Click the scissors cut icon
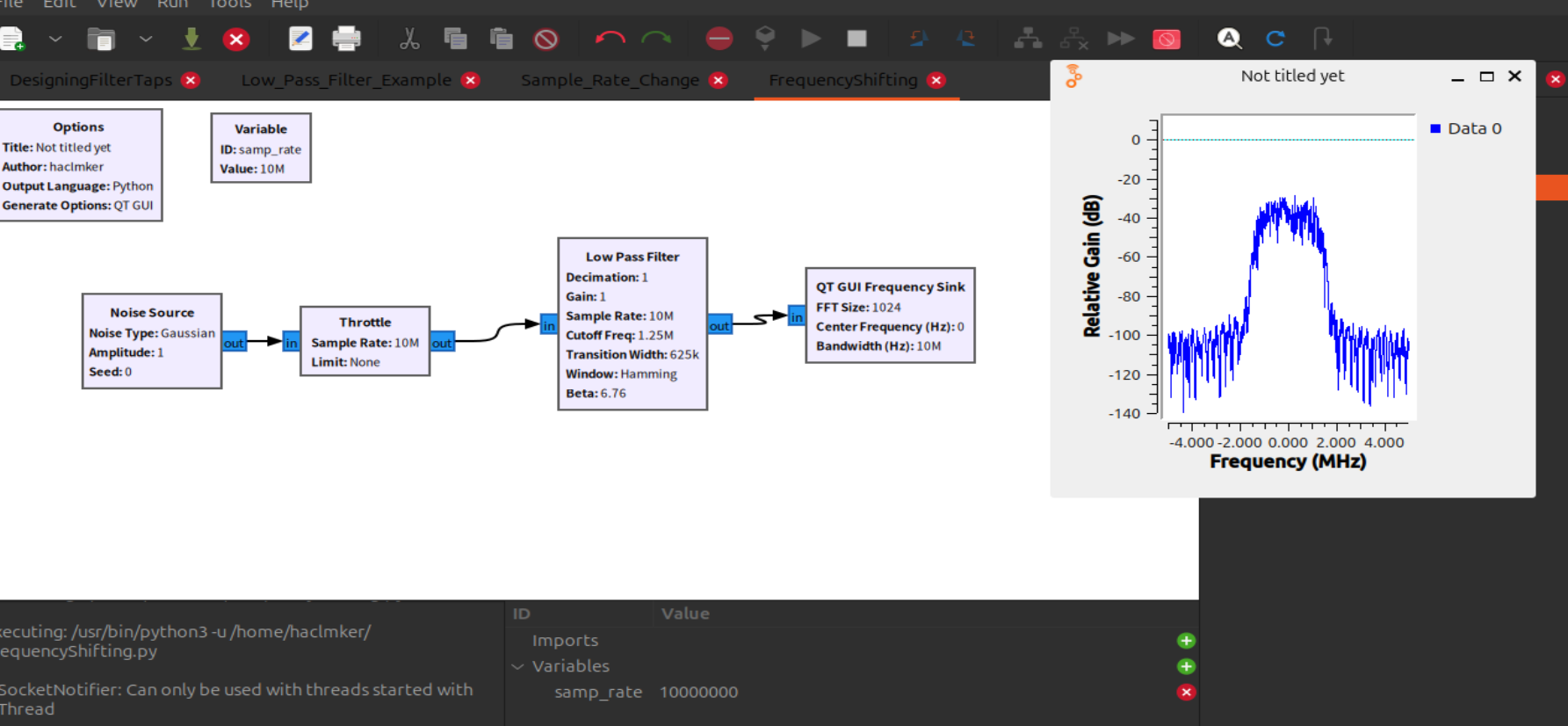1568x726 pixels. tap(409, 39)
